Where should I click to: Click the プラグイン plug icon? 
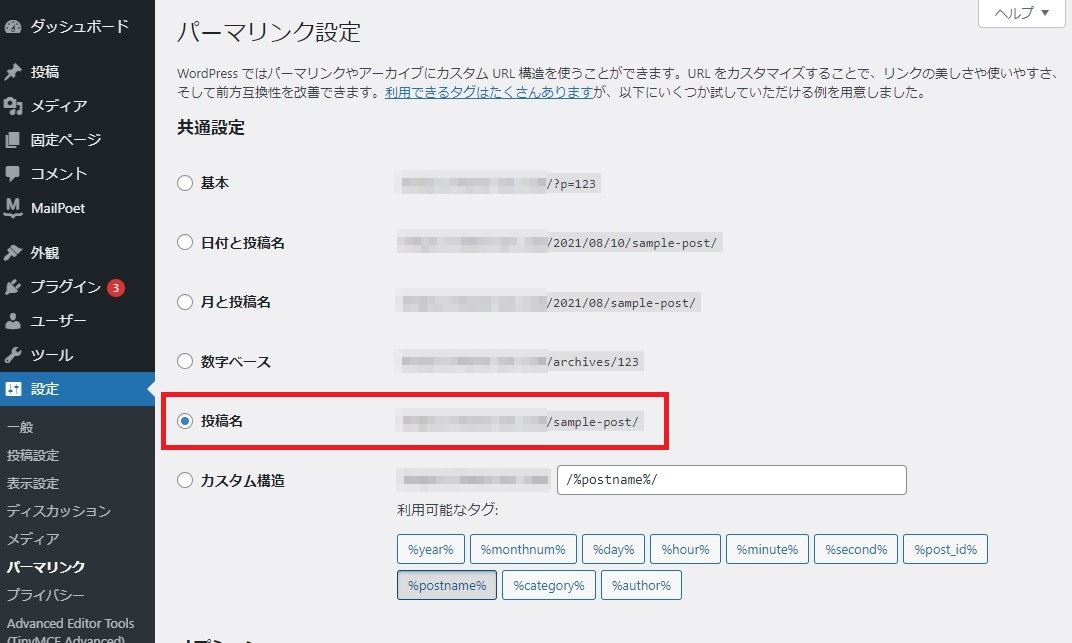13,287
